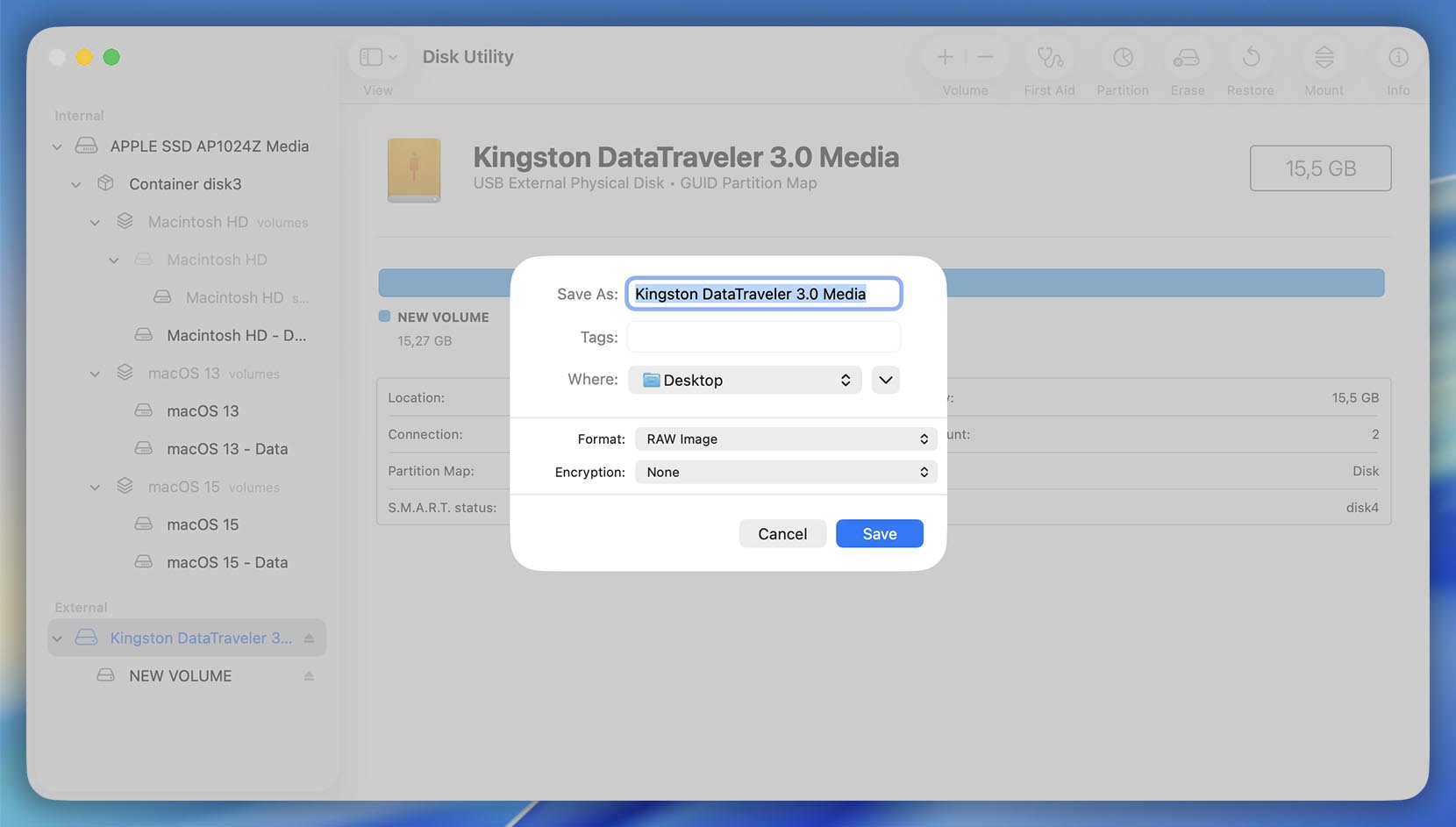Run First Aid from the toolbar
This screenshot has width=1456, height=827.
(1049, 58)
